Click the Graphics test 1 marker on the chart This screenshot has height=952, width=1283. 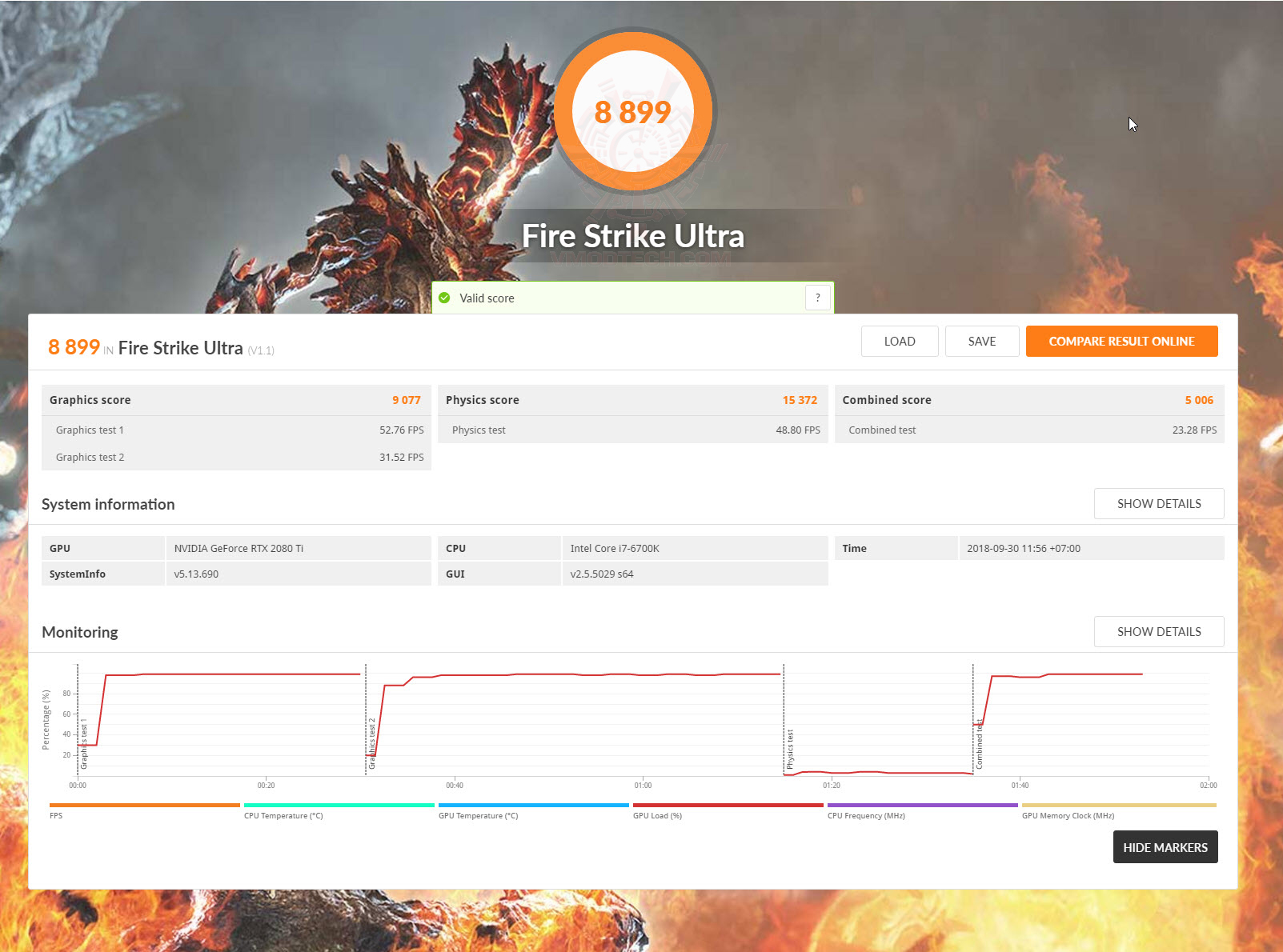pyautogui.click(x=83, y=744)
